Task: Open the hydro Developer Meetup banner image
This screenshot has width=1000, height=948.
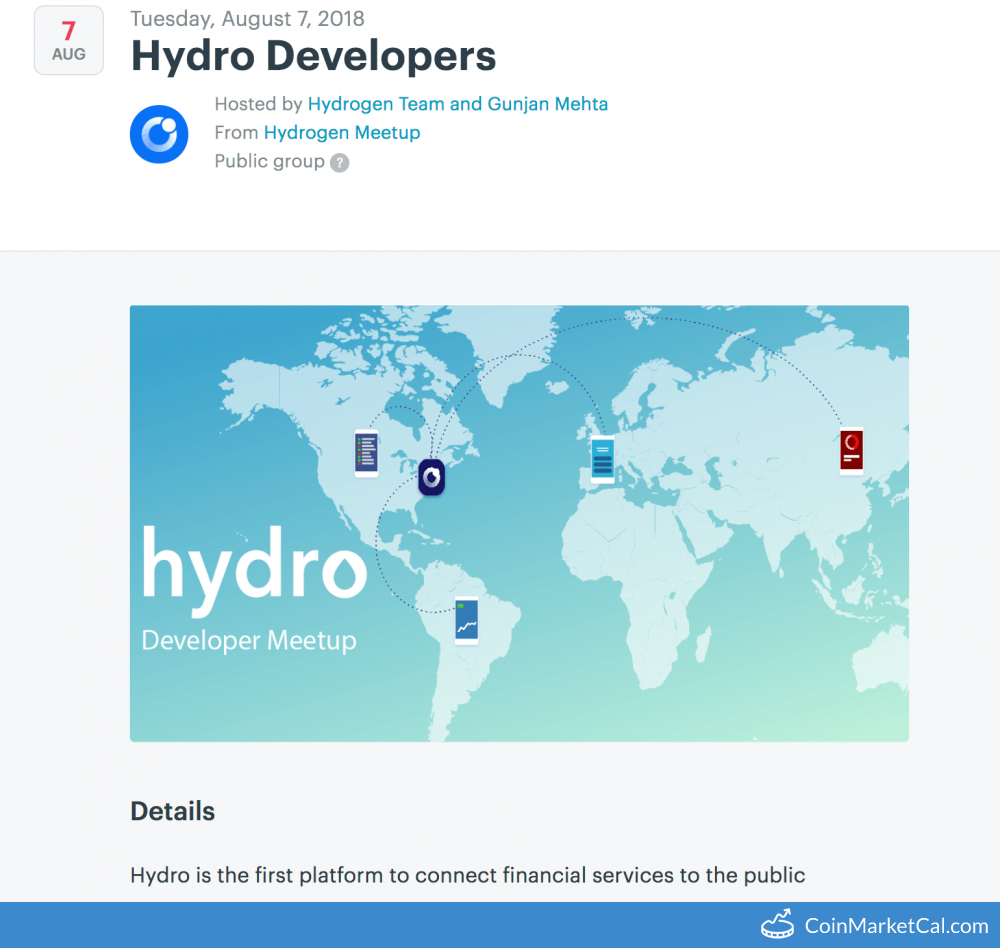Action: coord(519,523)
